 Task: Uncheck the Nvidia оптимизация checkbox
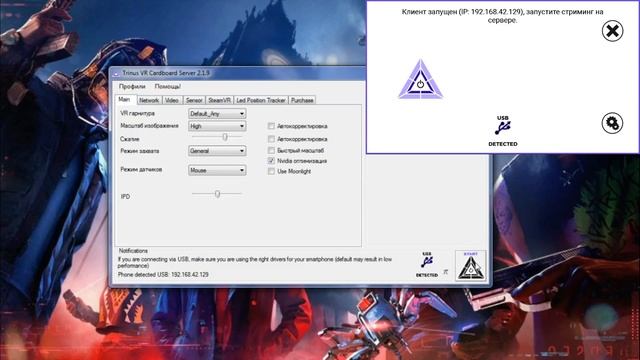pos(271,161)
